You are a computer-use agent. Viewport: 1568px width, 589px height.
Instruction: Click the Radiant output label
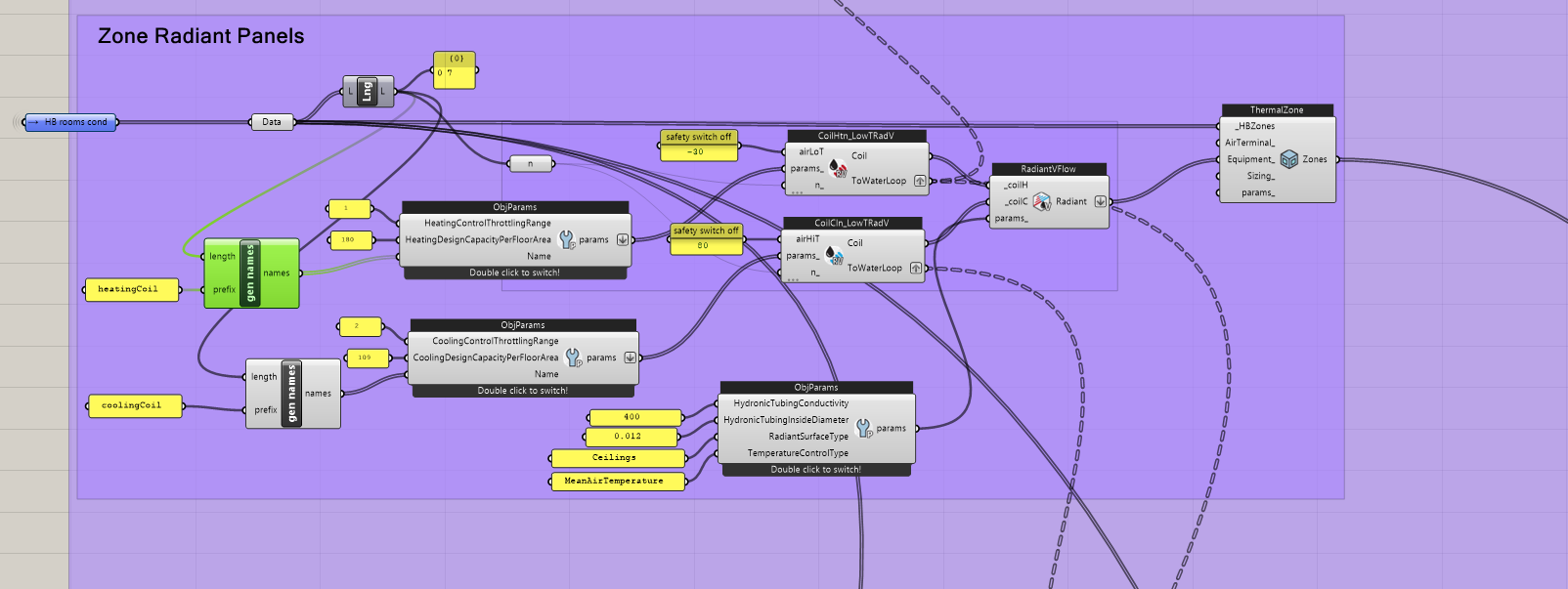tap(1071, 201)
